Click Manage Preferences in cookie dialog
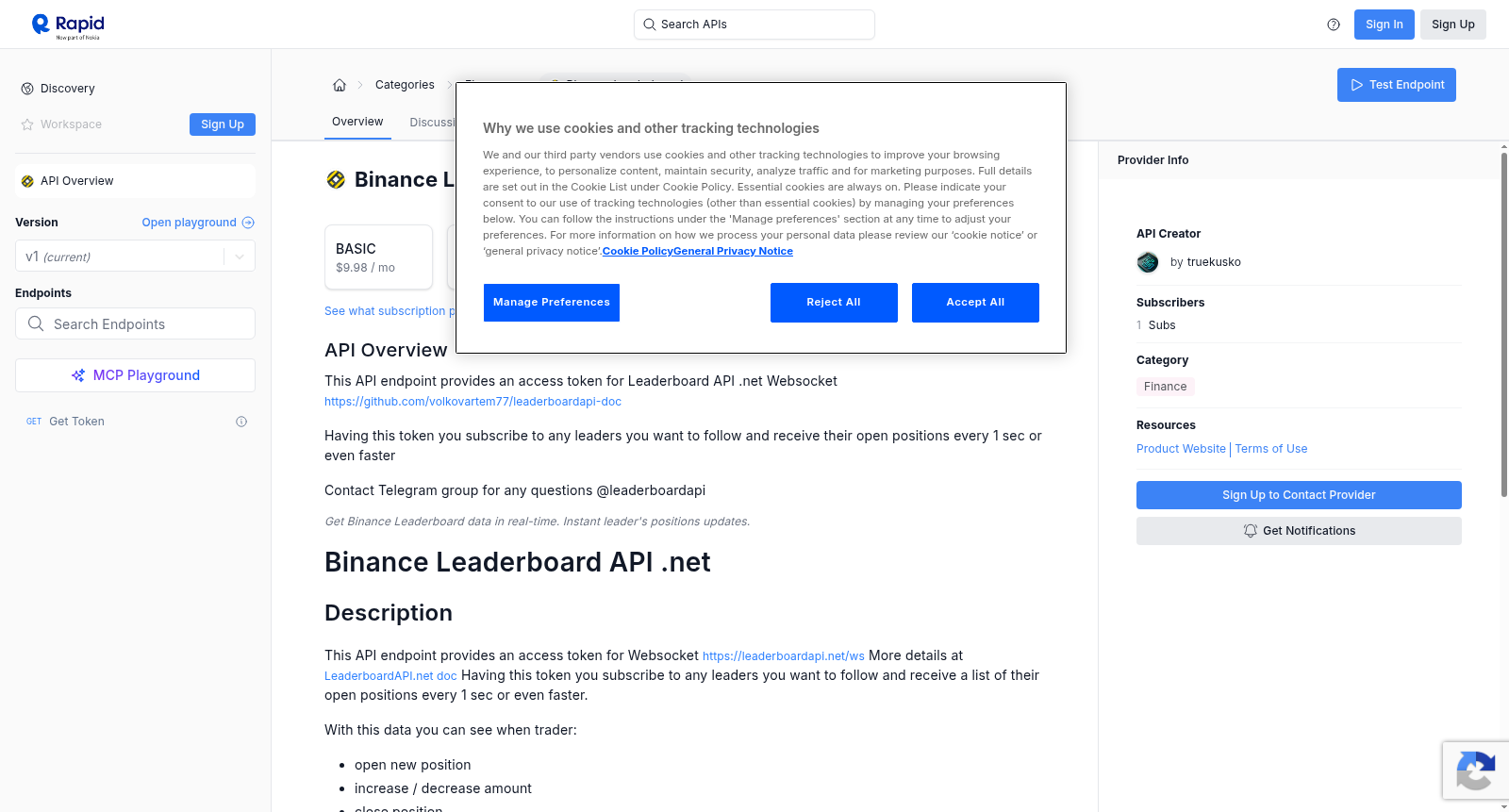Image resolution: width=1509 pixels, height=812 pixels. click(x=552, y=303)
